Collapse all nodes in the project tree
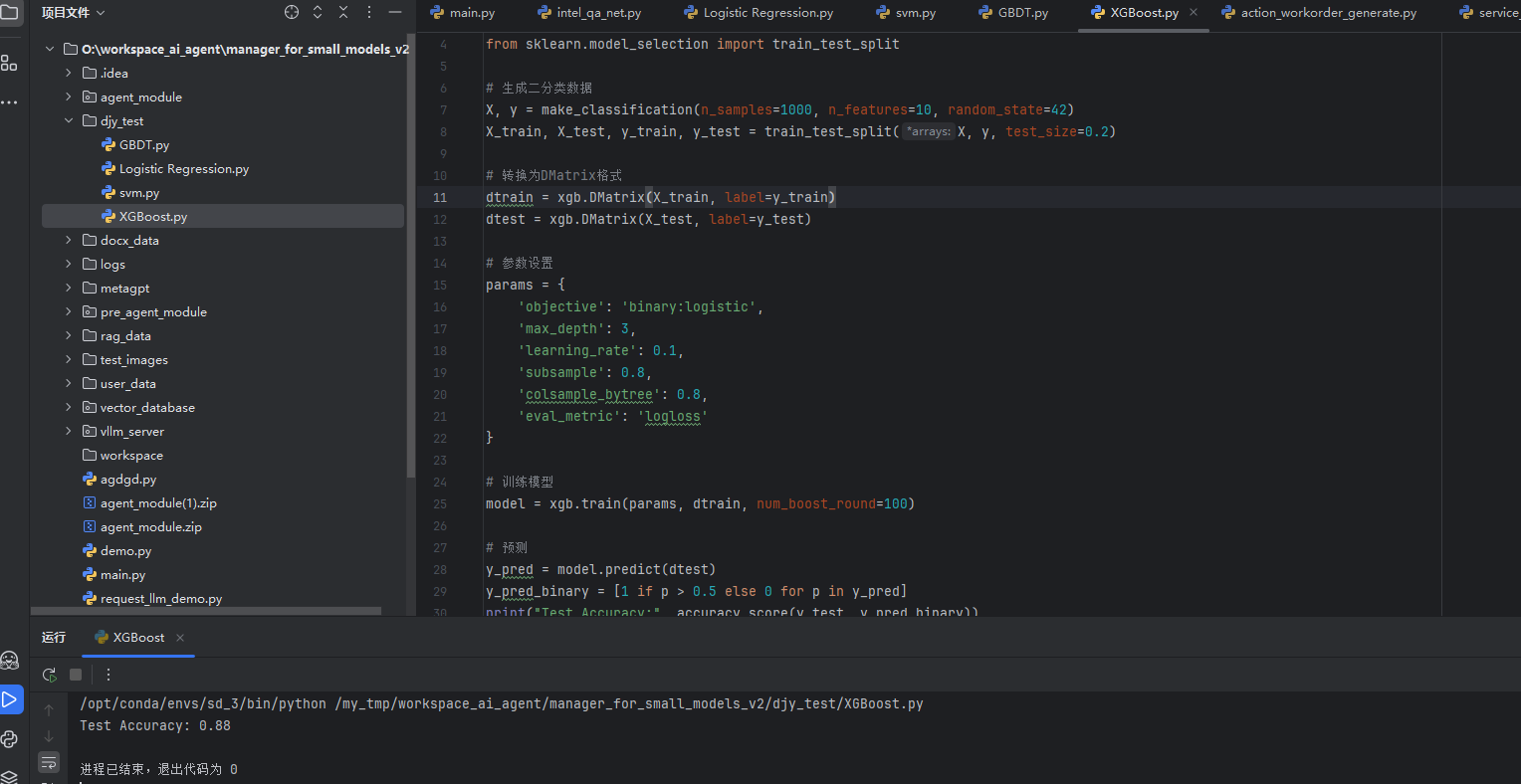The width and height of the screenshot is (1521, 784). click(342, 12)
